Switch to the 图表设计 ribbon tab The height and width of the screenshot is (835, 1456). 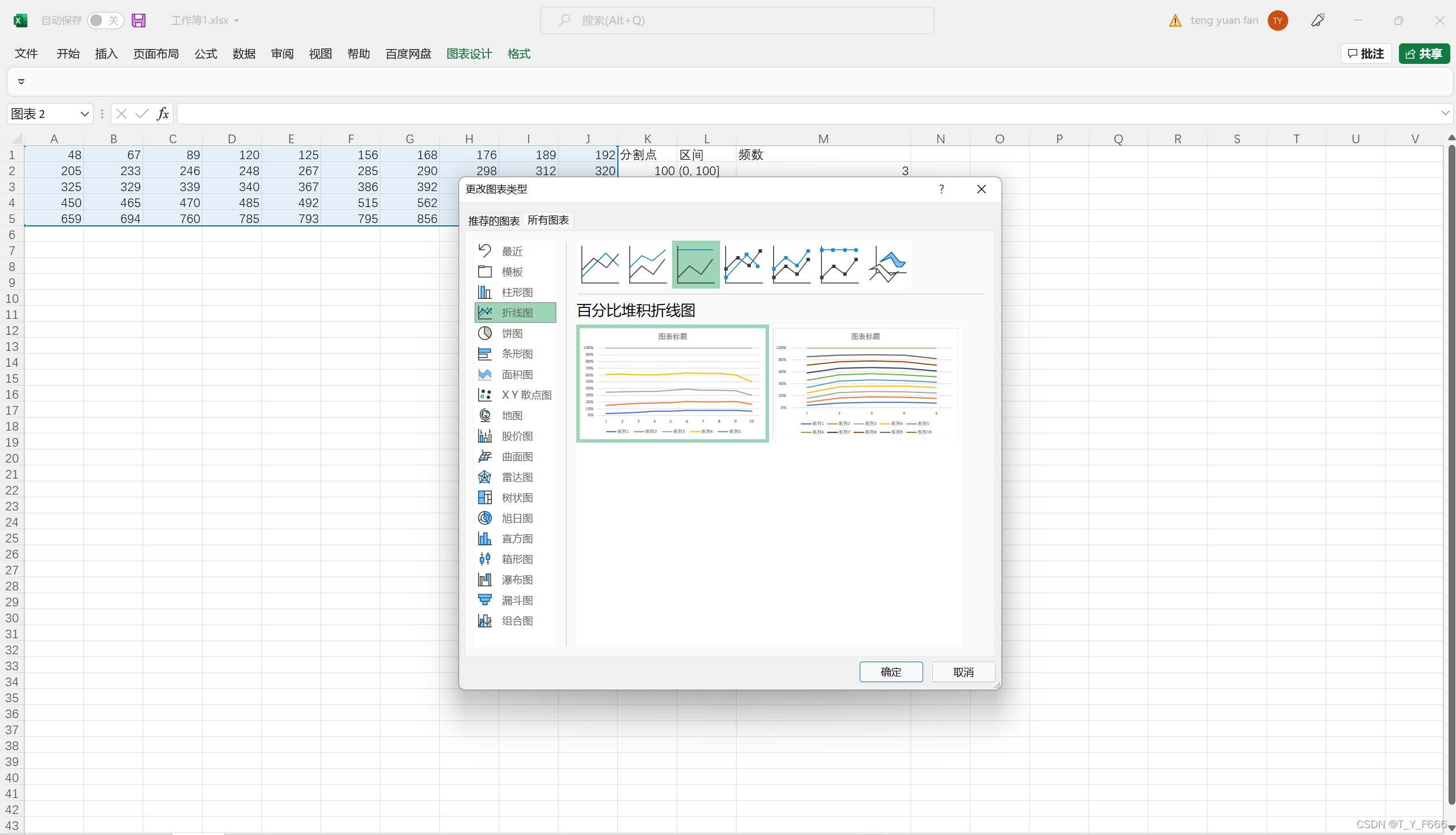pos(470,54)
